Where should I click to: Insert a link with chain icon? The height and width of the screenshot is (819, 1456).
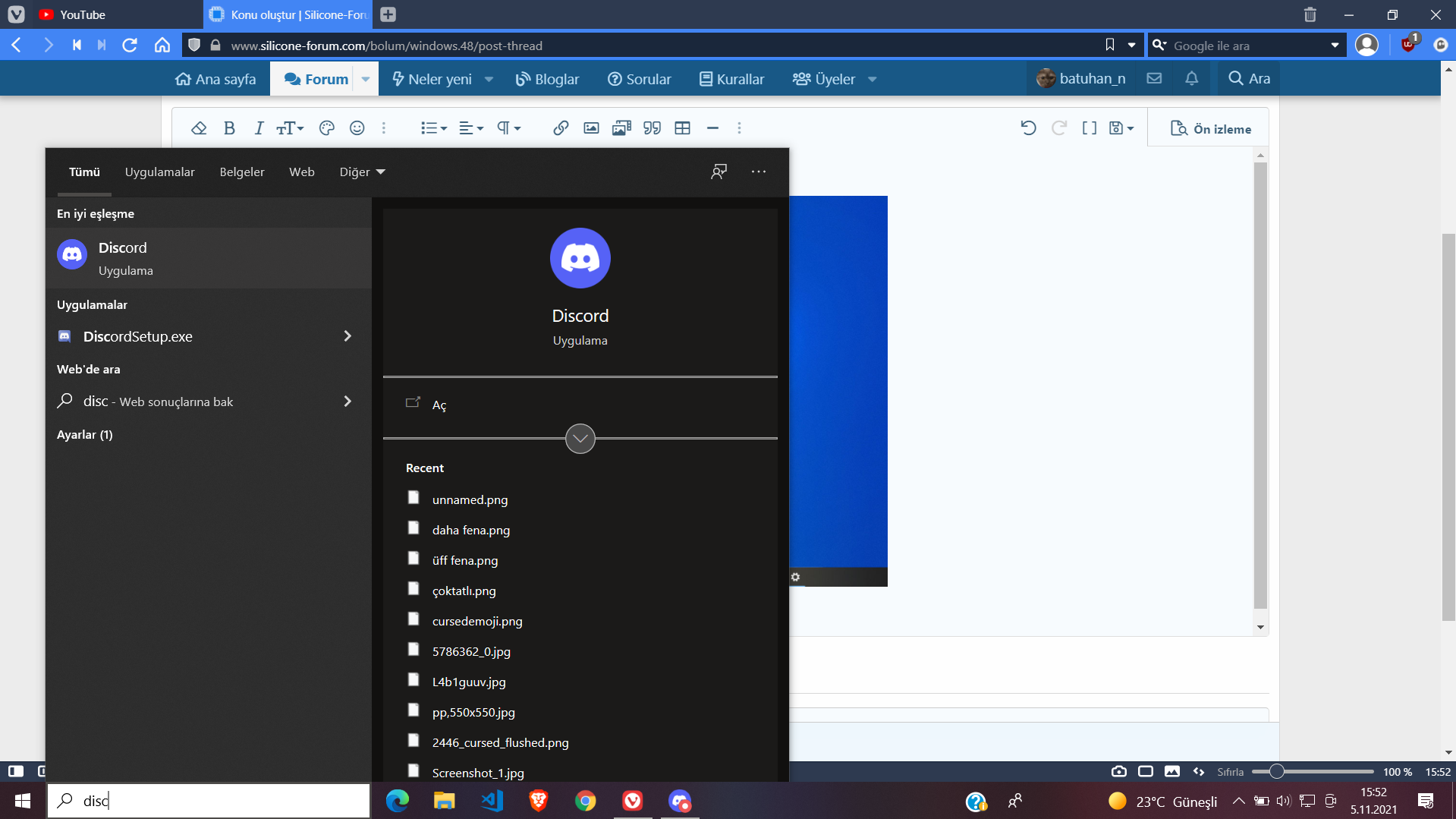pos(561,128)
